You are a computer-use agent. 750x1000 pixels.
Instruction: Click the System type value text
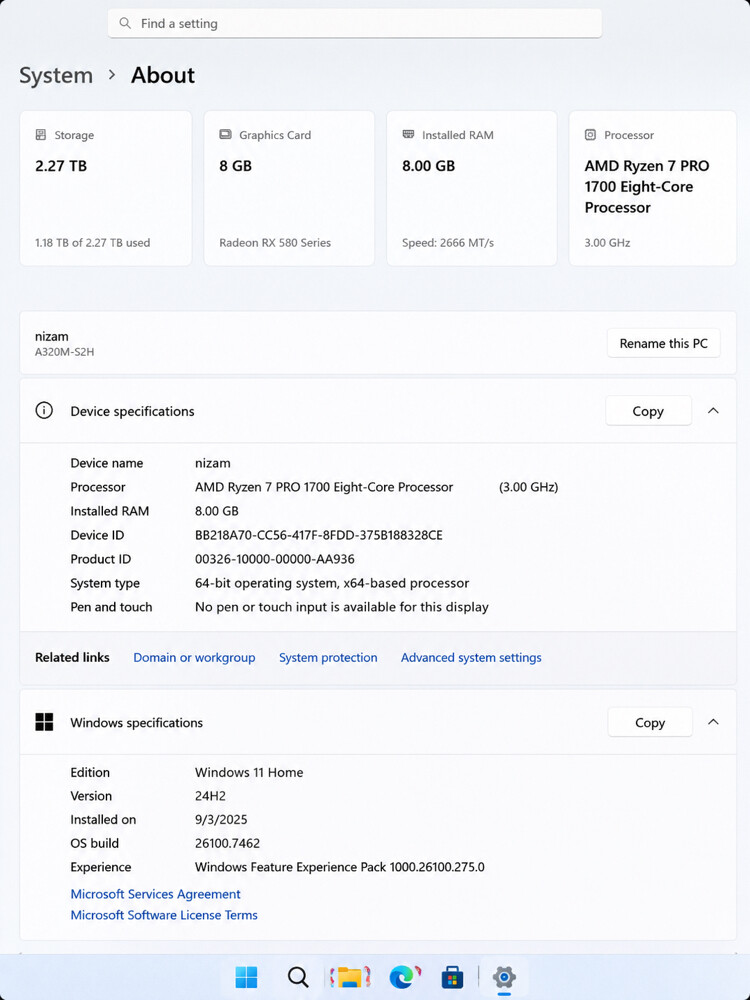point(332,584)
